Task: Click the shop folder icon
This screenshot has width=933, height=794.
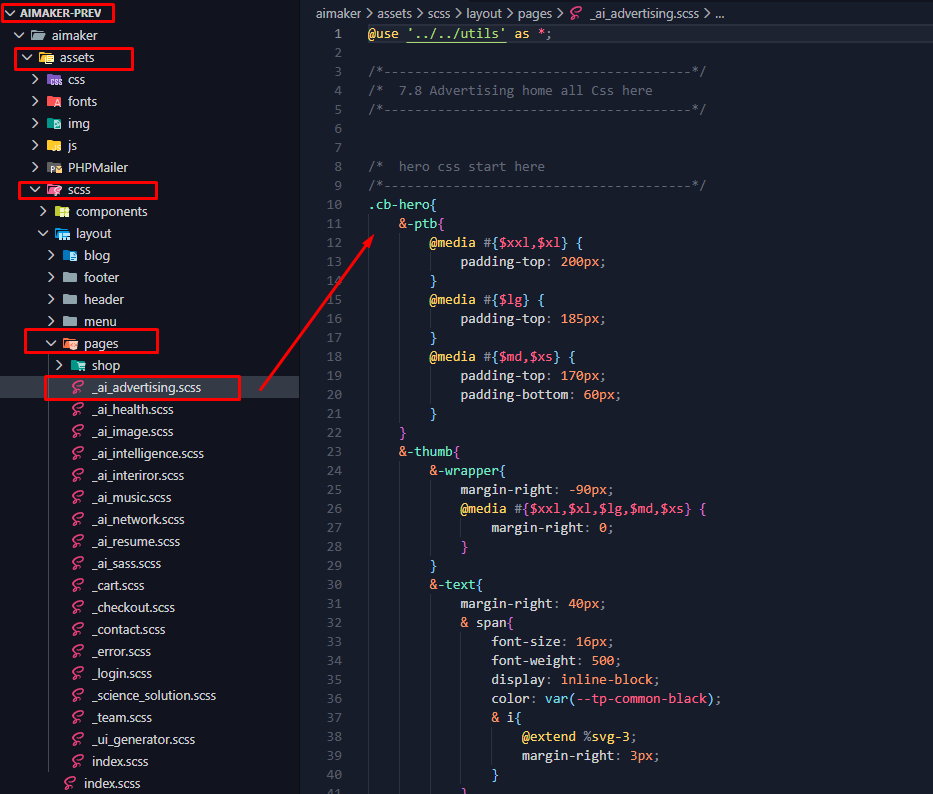Action: click(78, 366)
